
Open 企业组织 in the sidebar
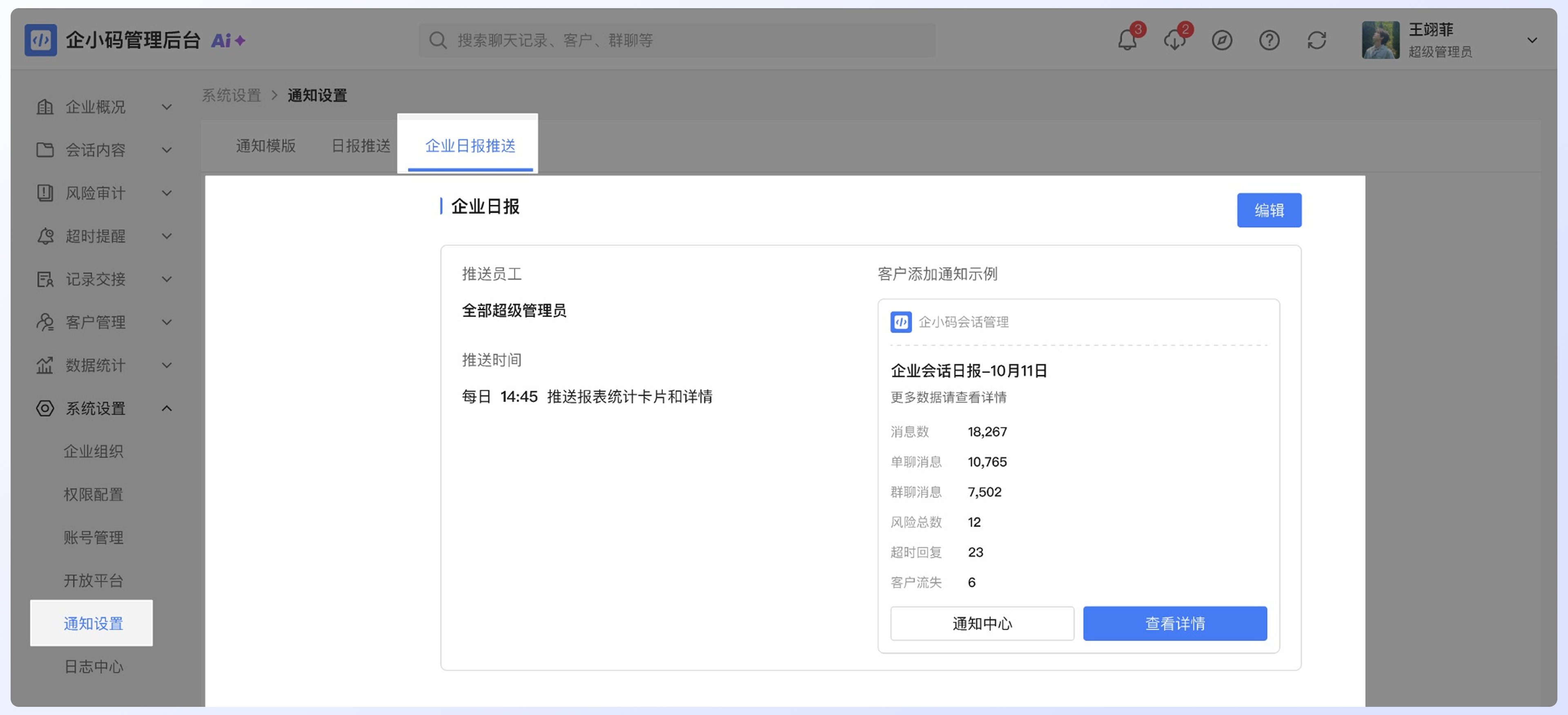point(94,451)
